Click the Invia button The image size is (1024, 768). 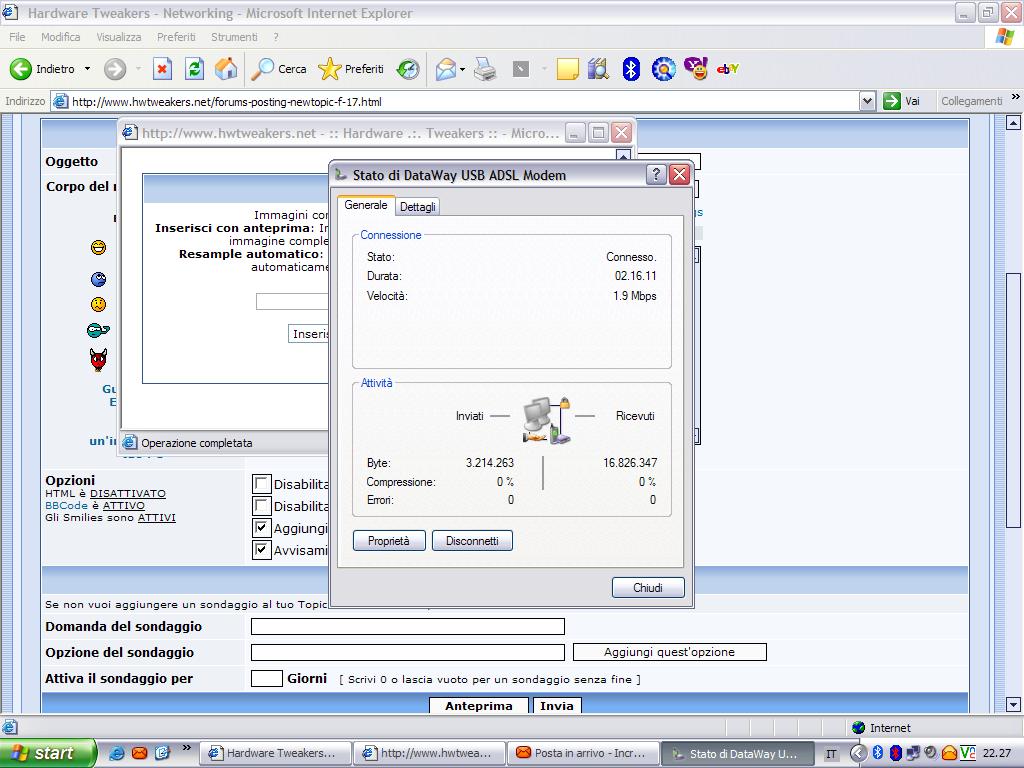[x=557, y=705]
